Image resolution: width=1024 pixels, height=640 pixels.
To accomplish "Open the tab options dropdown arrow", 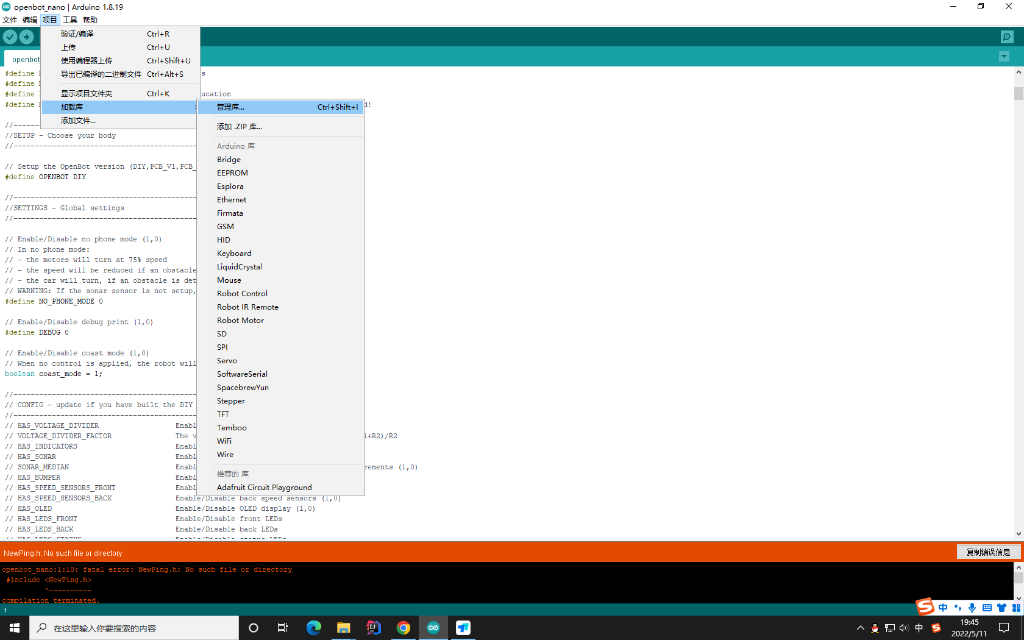I will tap(1004, 57).
